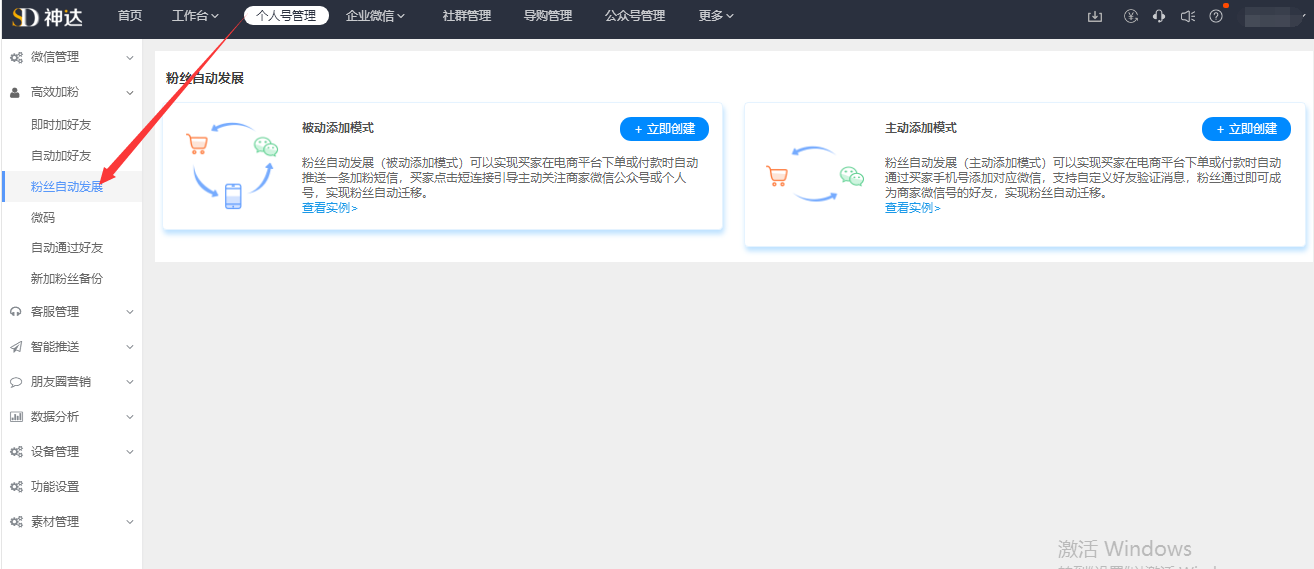1314x569 pixels.
Task: Open the 更多 dropdown in top navigation
Action: click(716, 16)
